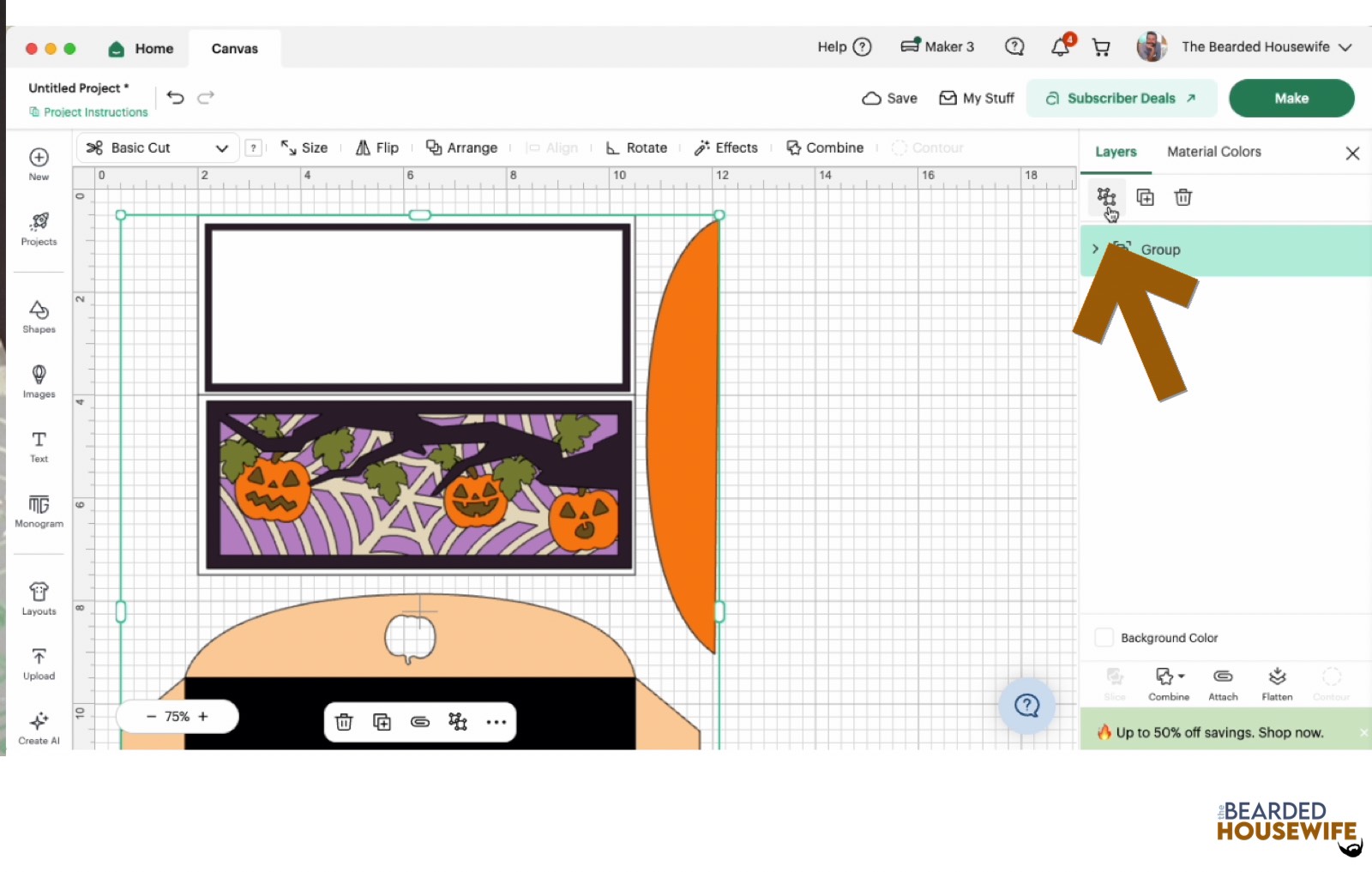The image size is (1372, 872).
Task: Click the Attach button in Layers panel
Action: point(1223,684)
